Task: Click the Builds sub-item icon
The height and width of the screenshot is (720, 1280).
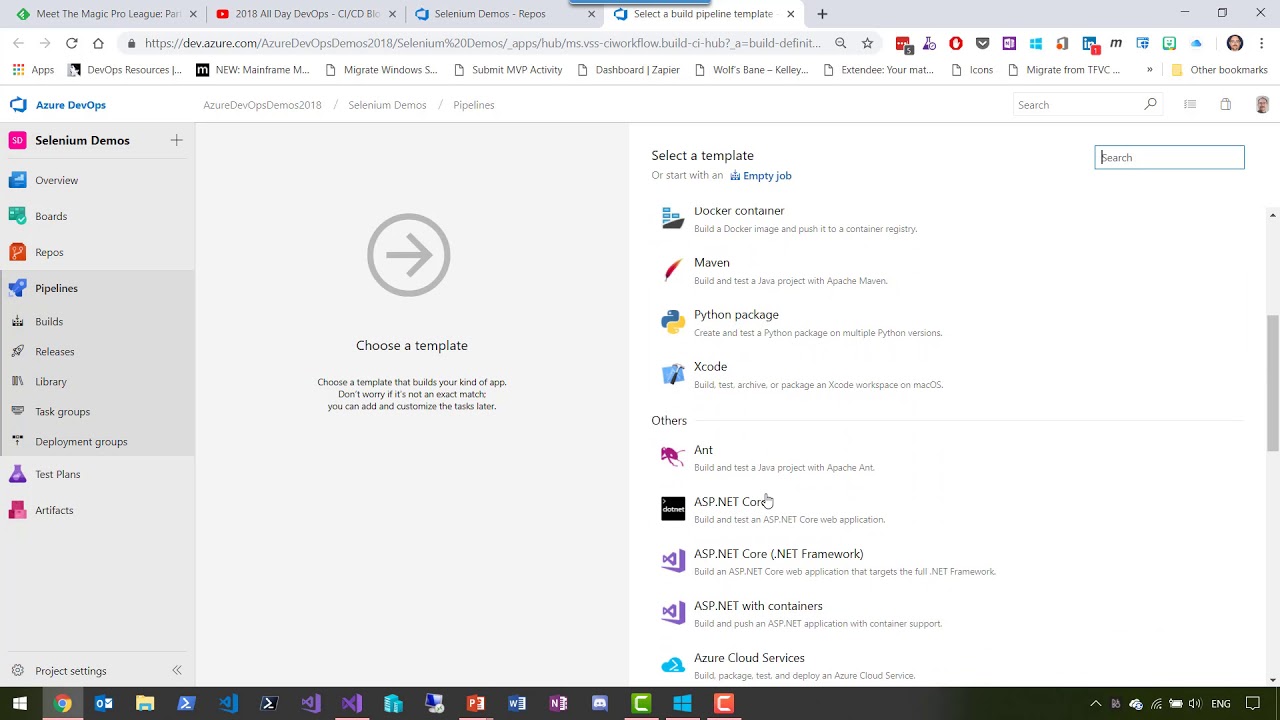Action: point(17,322)
